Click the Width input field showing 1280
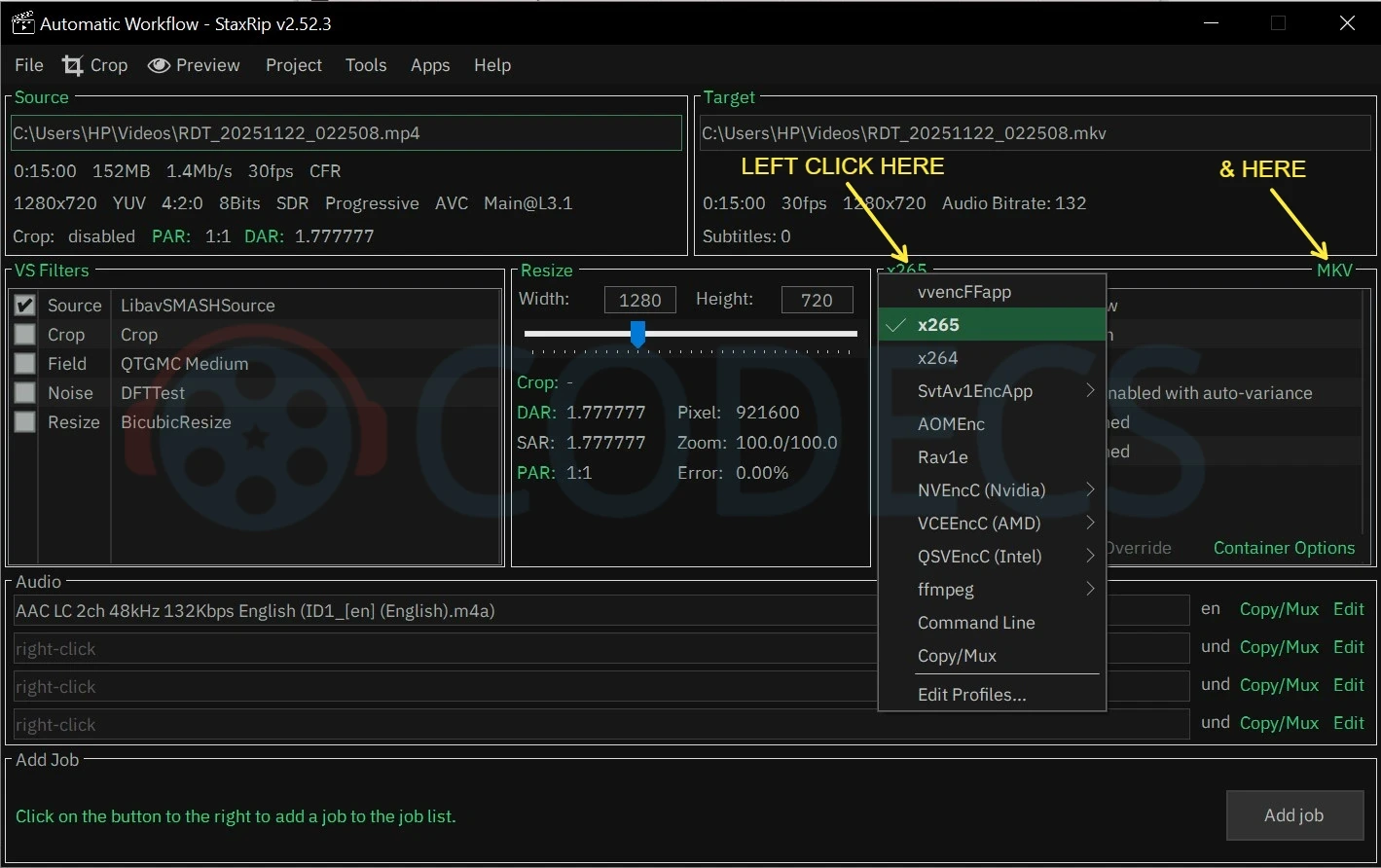 [639, 300]
